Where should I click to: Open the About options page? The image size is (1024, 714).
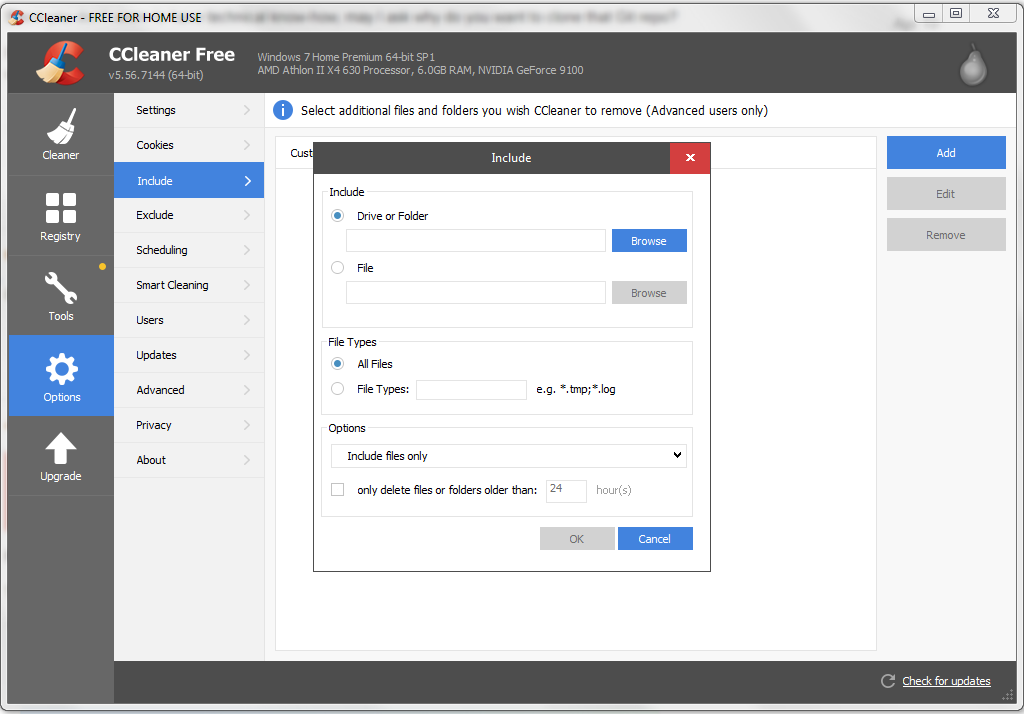pyautogui.click(x=189, y=460)
